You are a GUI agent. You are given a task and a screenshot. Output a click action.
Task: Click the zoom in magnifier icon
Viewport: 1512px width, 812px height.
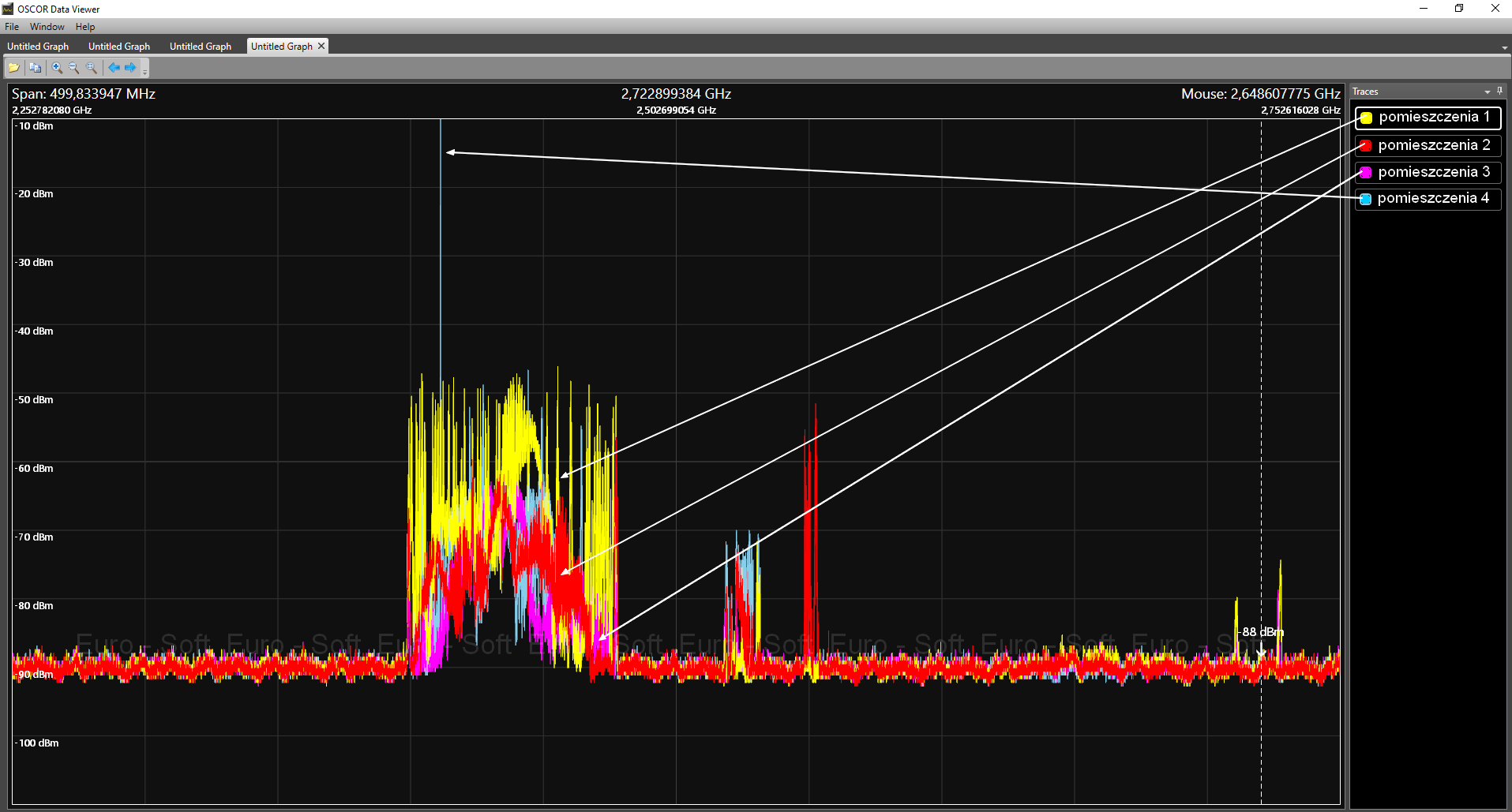(x=57, y=68)
